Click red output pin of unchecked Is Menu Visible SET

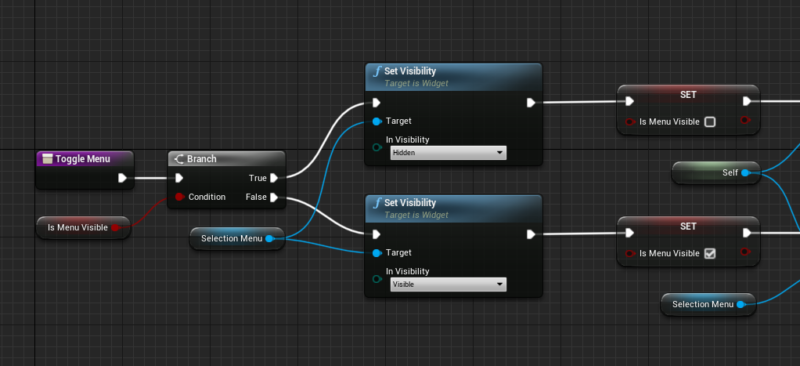pos(745,120)
